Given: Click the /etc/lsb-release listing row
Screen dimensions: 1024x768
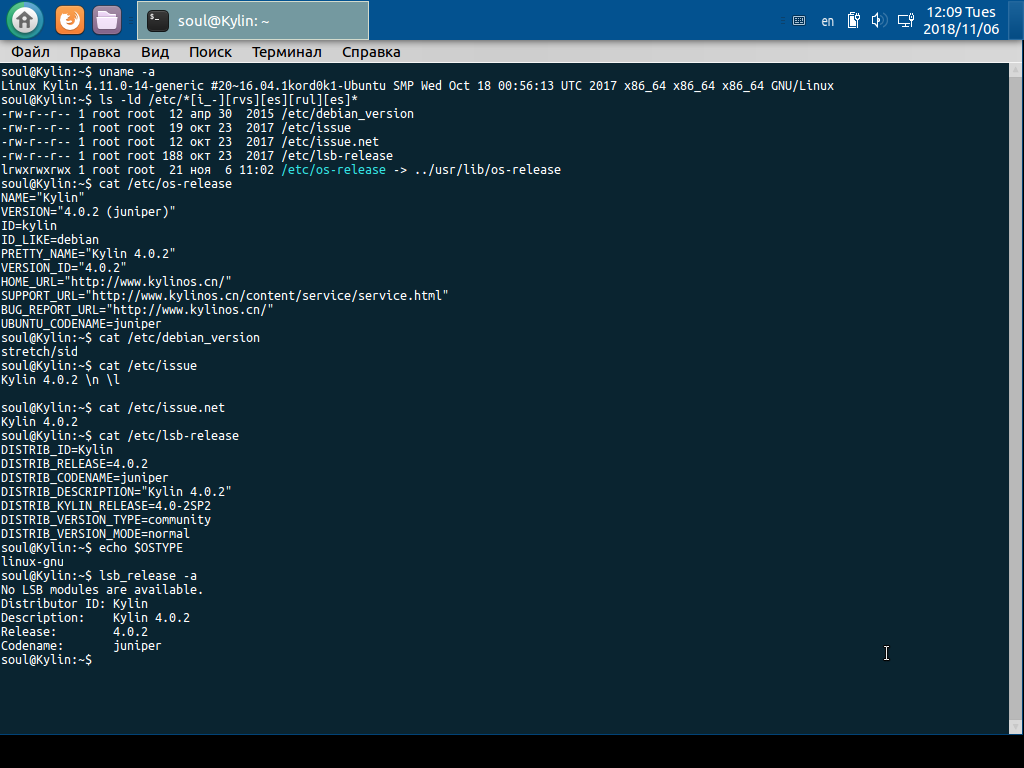Looking at the screenshot, I should [197, 155].
